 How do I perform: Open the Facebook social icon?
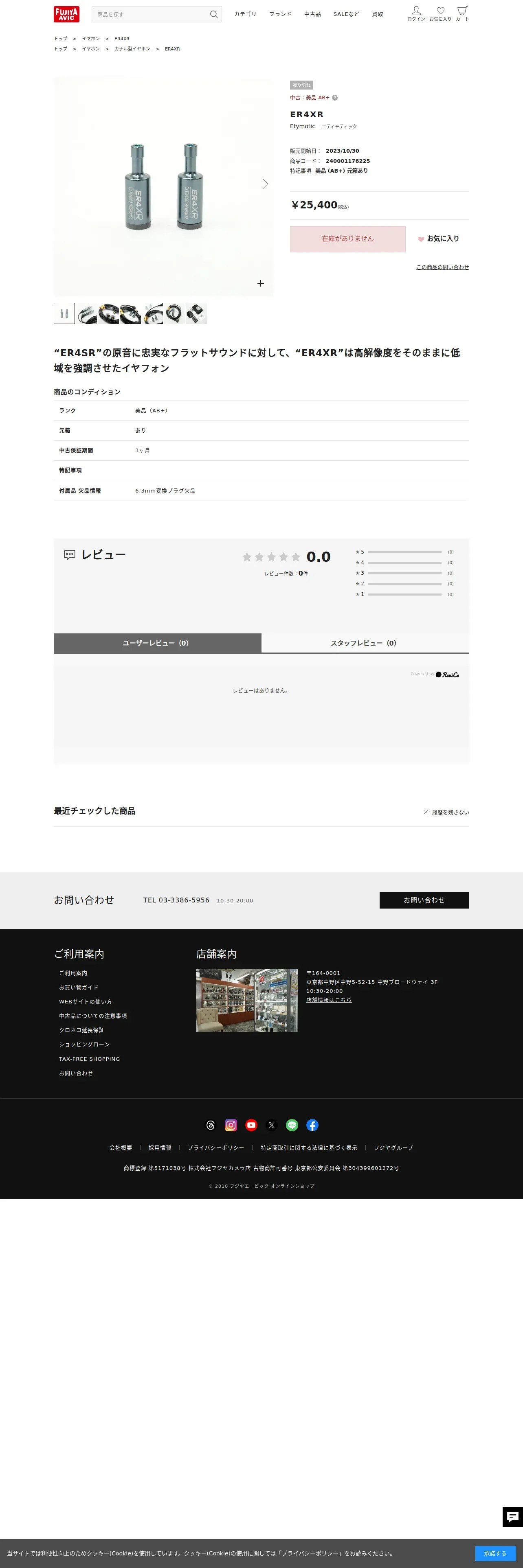pos(312,1126)
